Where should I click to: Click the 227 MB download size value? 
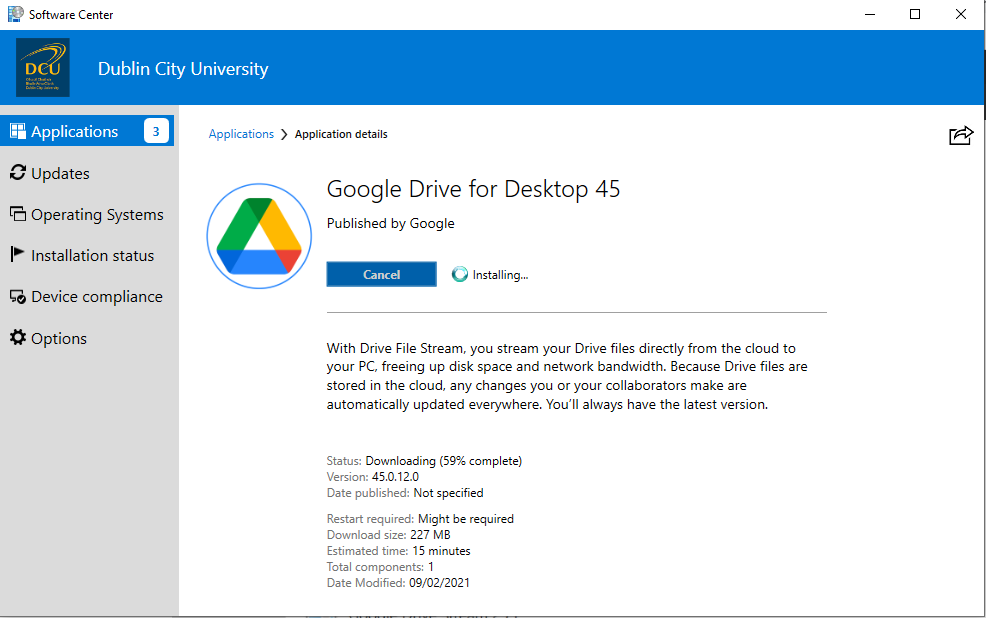point(430,534)
